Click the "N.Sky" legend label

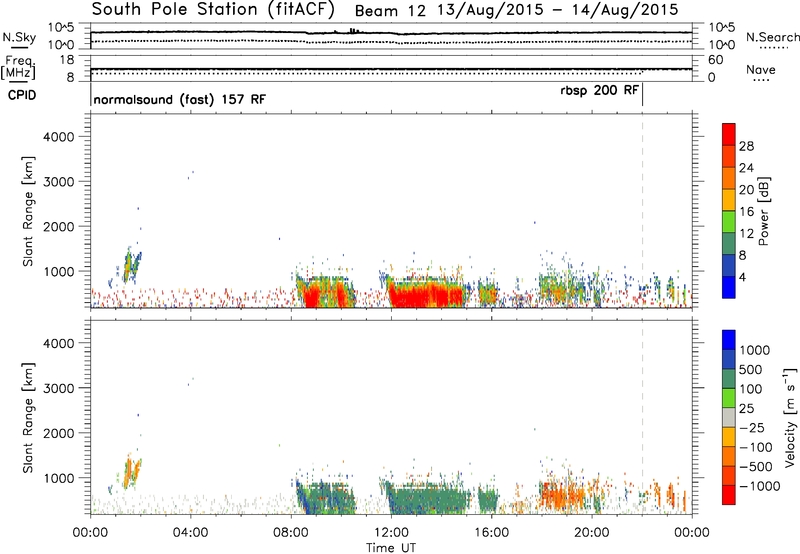[x=19, y=37]
